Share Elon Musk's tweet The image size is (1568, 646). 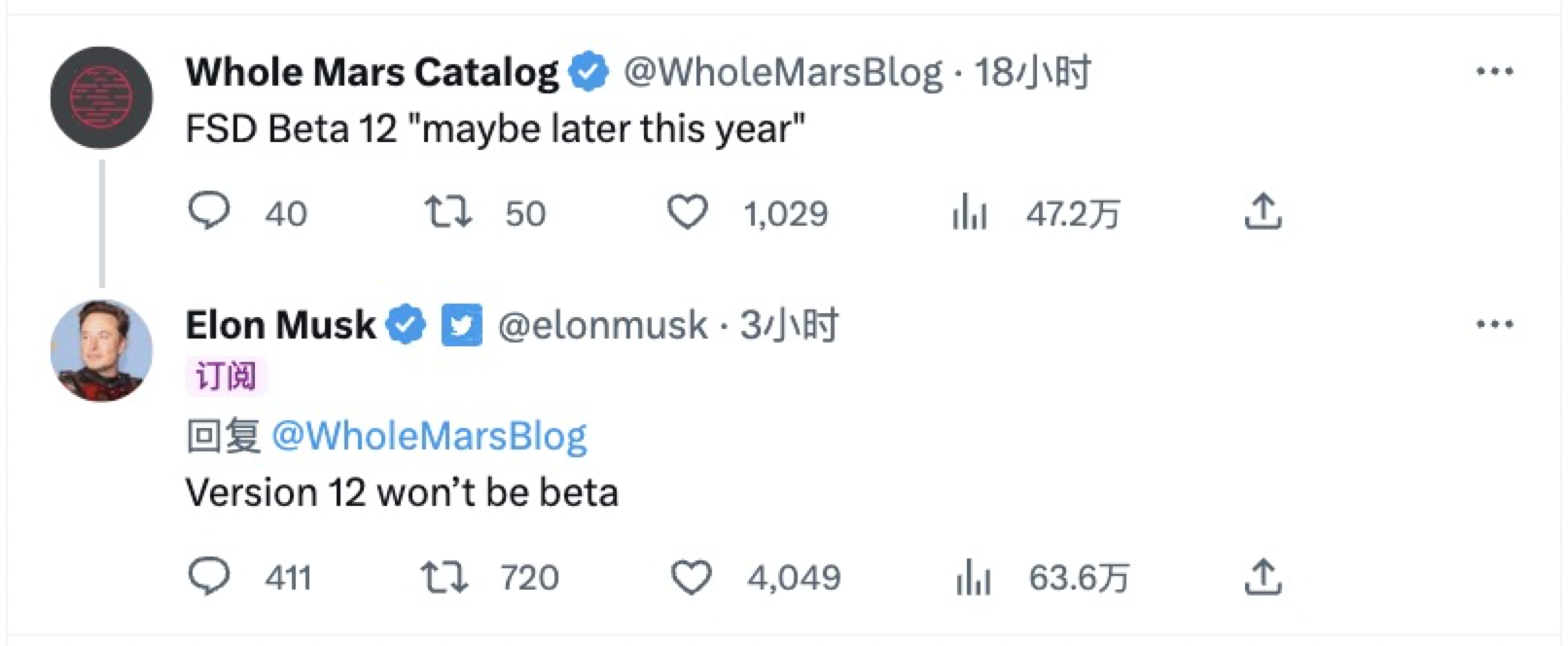coord(1263,577)
